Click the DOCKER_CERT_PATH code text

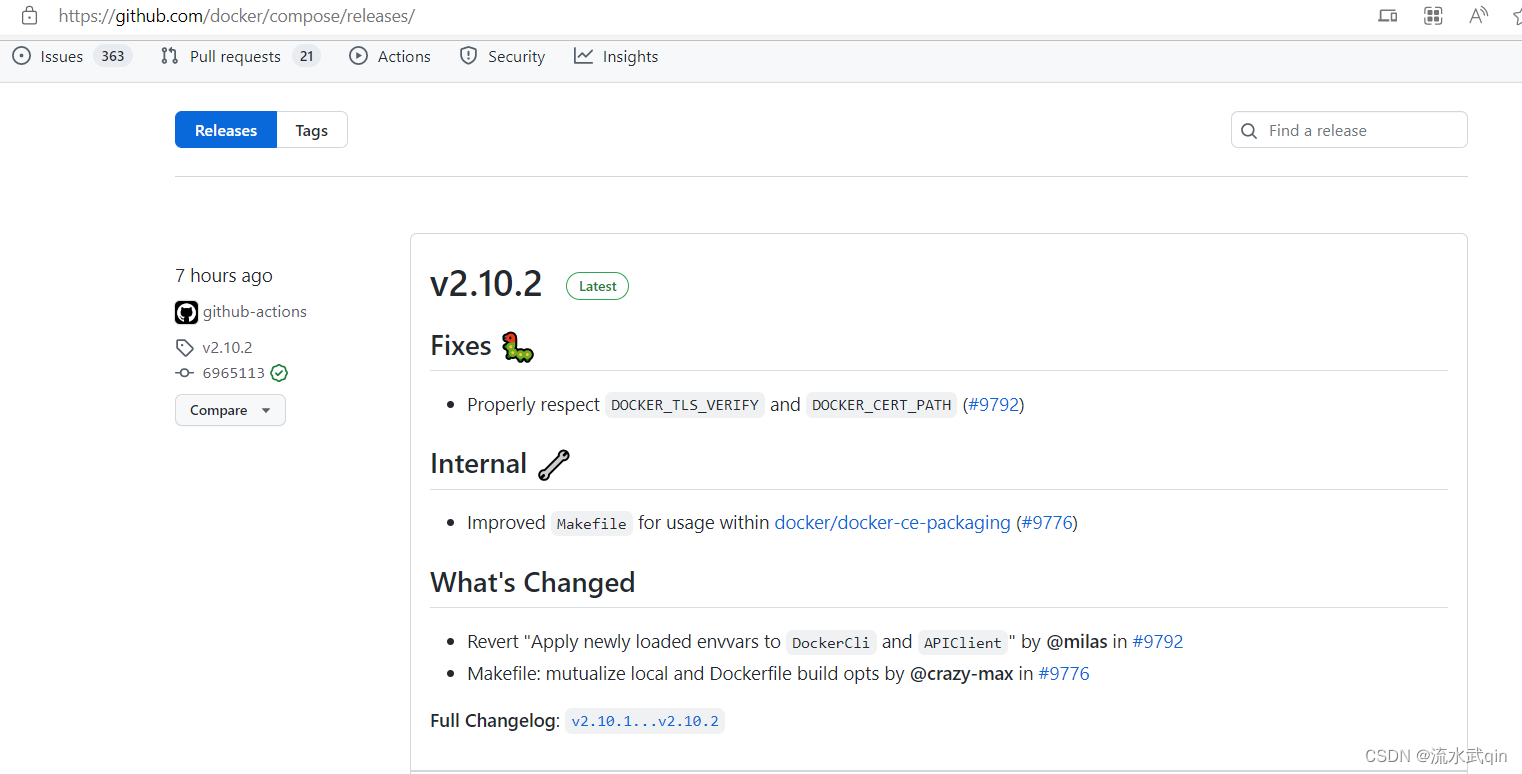(x=881, y=405)
